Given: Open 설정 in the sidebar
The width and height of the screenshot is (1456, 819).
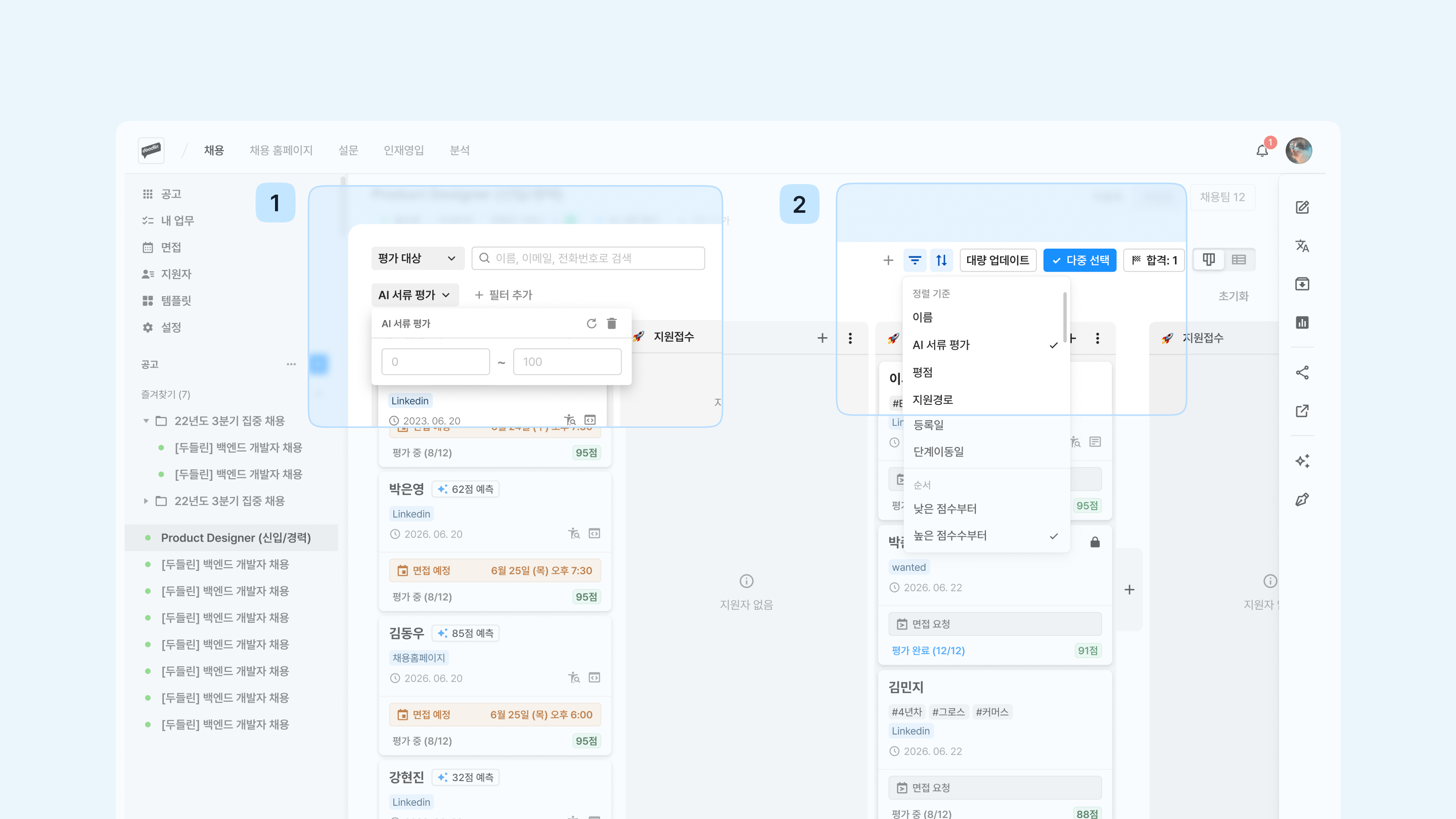Looking at the screenshot, I should click(171, 327).
